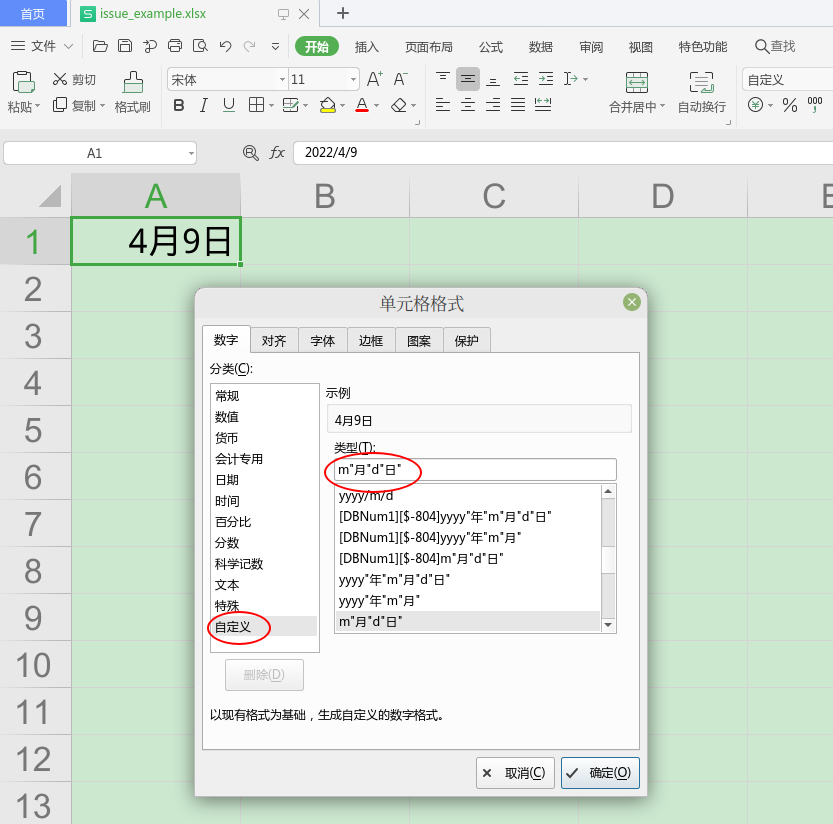Switch to 对齐 tab in the dialog
This screenshot has width=833, height=824.
click(x=274, y=341)
